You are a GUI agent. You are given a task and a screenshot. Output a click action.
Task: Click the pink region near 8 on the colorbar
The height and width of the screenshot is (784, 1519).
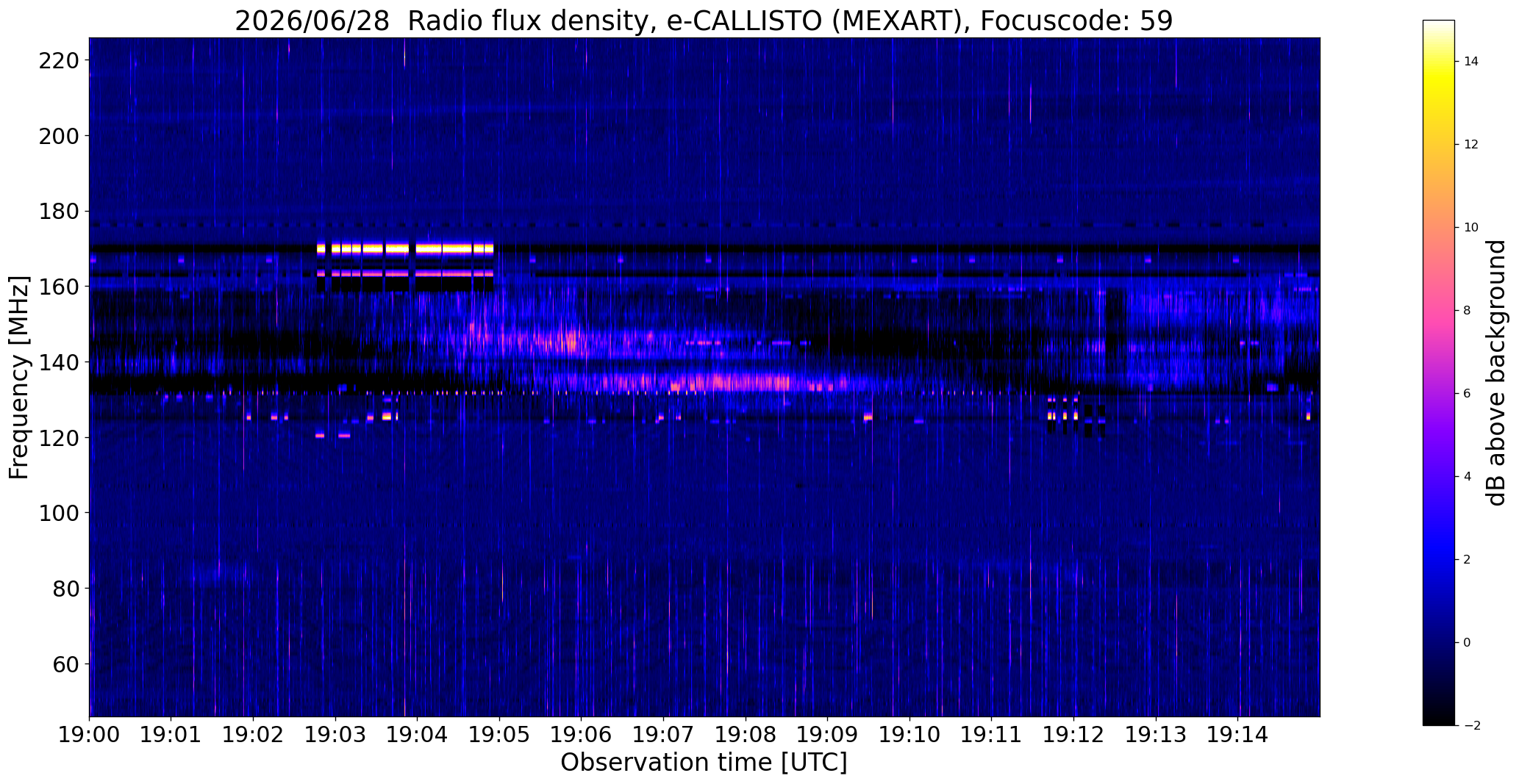1438,311
